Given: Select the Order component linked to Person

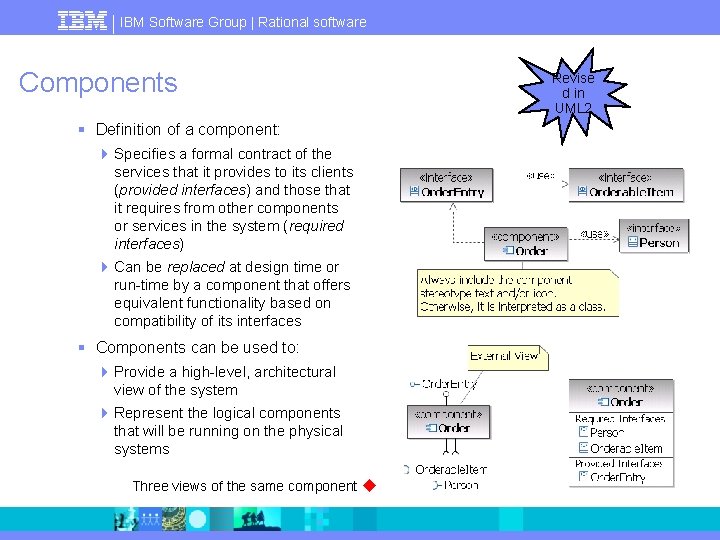Looking at the screenshot, I should [526, 244].
